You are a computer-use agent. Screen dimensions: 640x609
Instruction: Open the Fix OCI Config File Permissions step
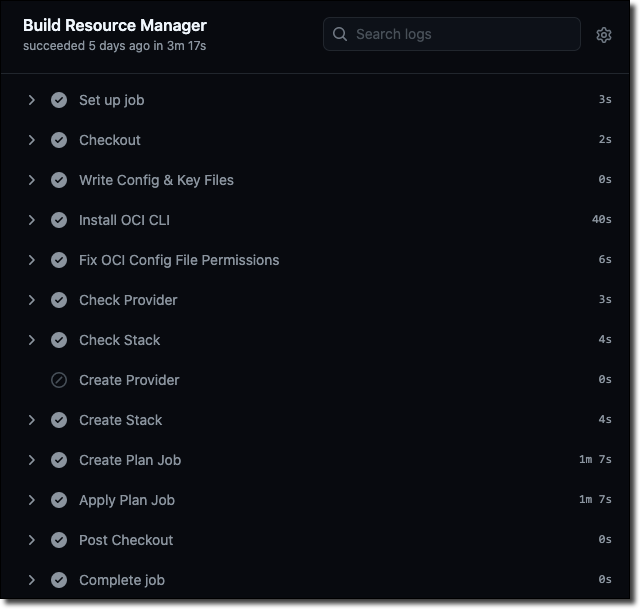[179, 260]
